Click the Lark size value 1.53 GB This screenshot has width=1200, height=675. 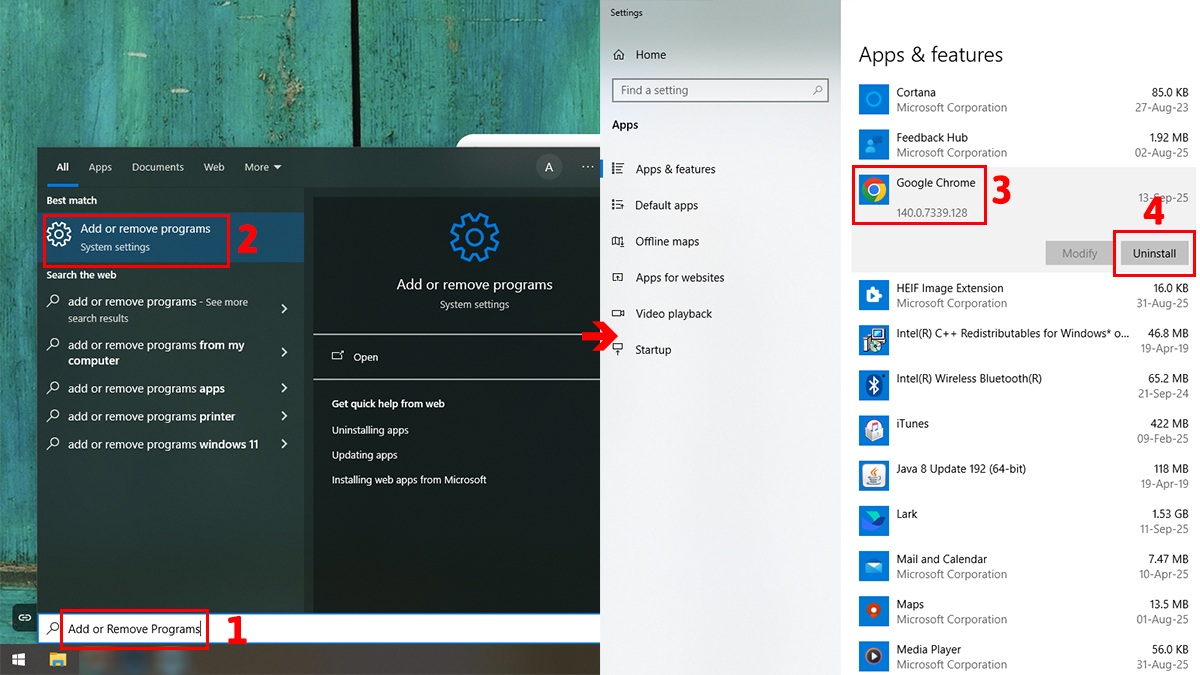click(x=1170, y=514)
